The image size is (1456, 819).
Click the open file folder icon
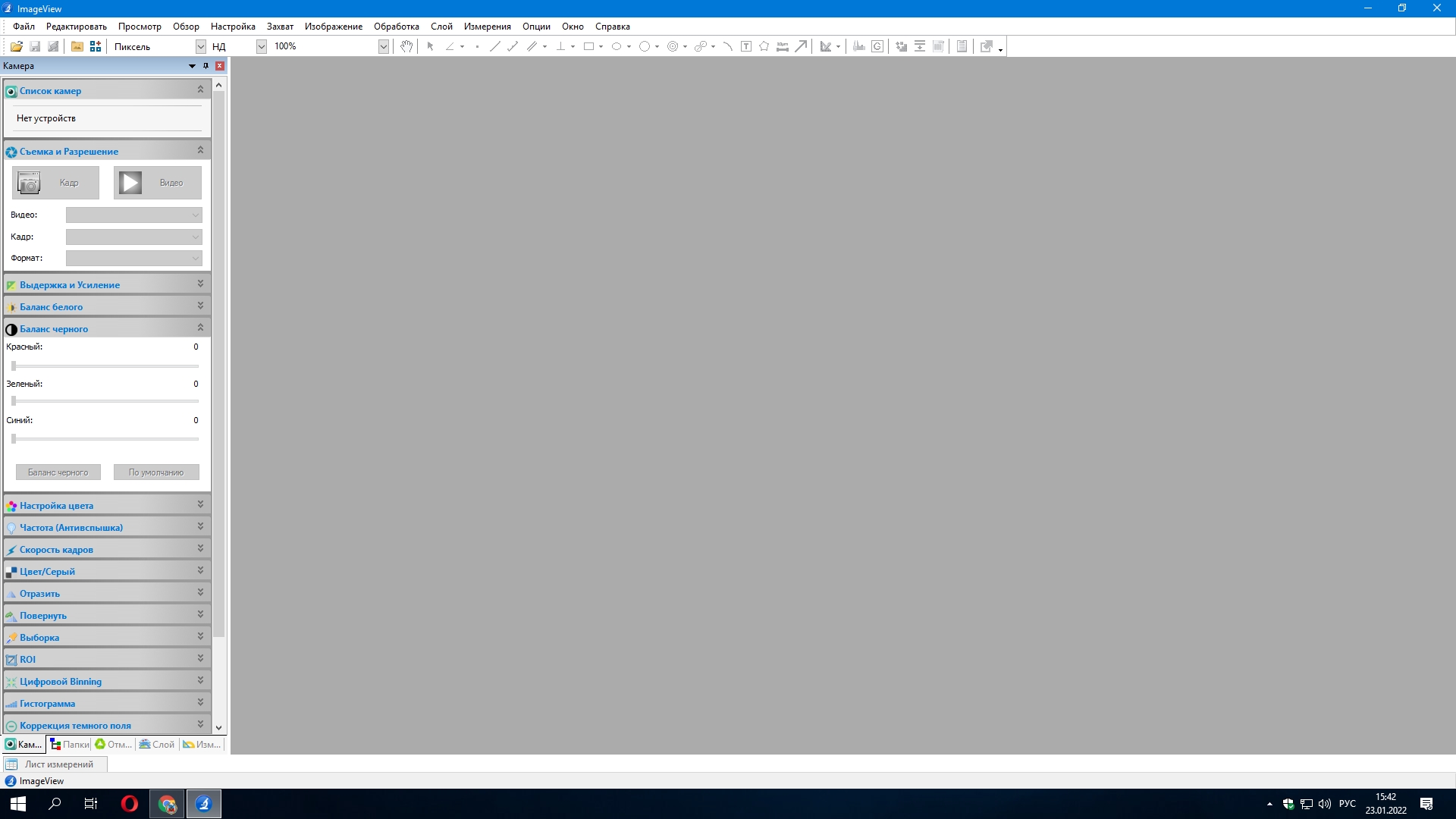16,46
